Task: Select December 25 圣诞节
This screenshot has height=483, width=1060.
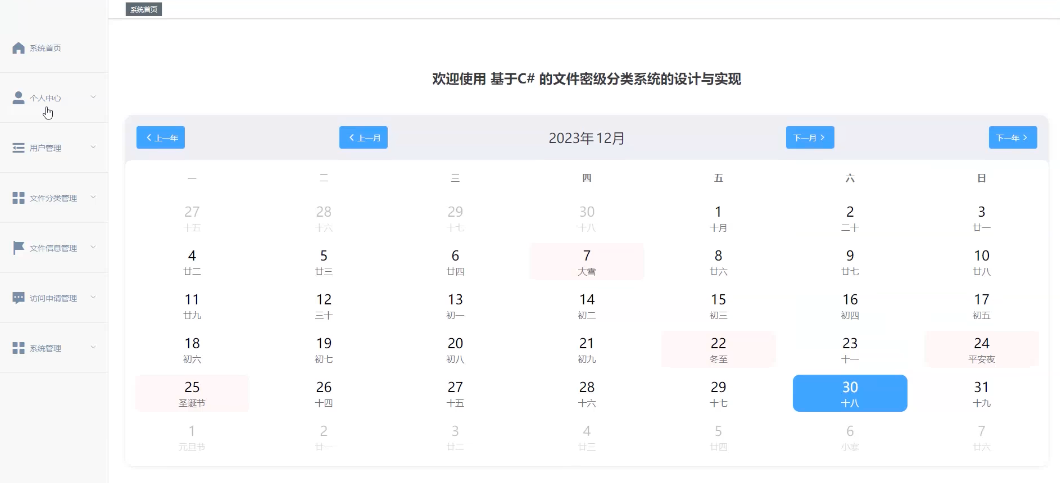Action: [192, 393]
